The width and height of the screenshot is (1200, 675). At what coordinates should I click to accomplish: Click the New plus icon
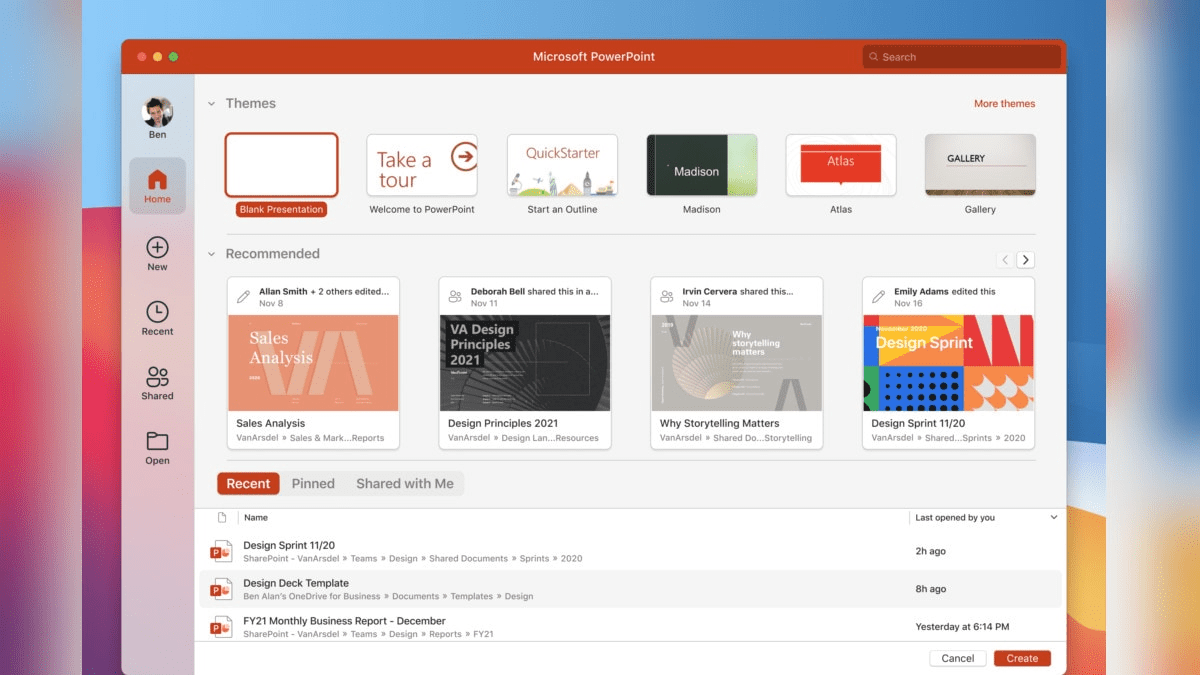click(x=157, y=247)
